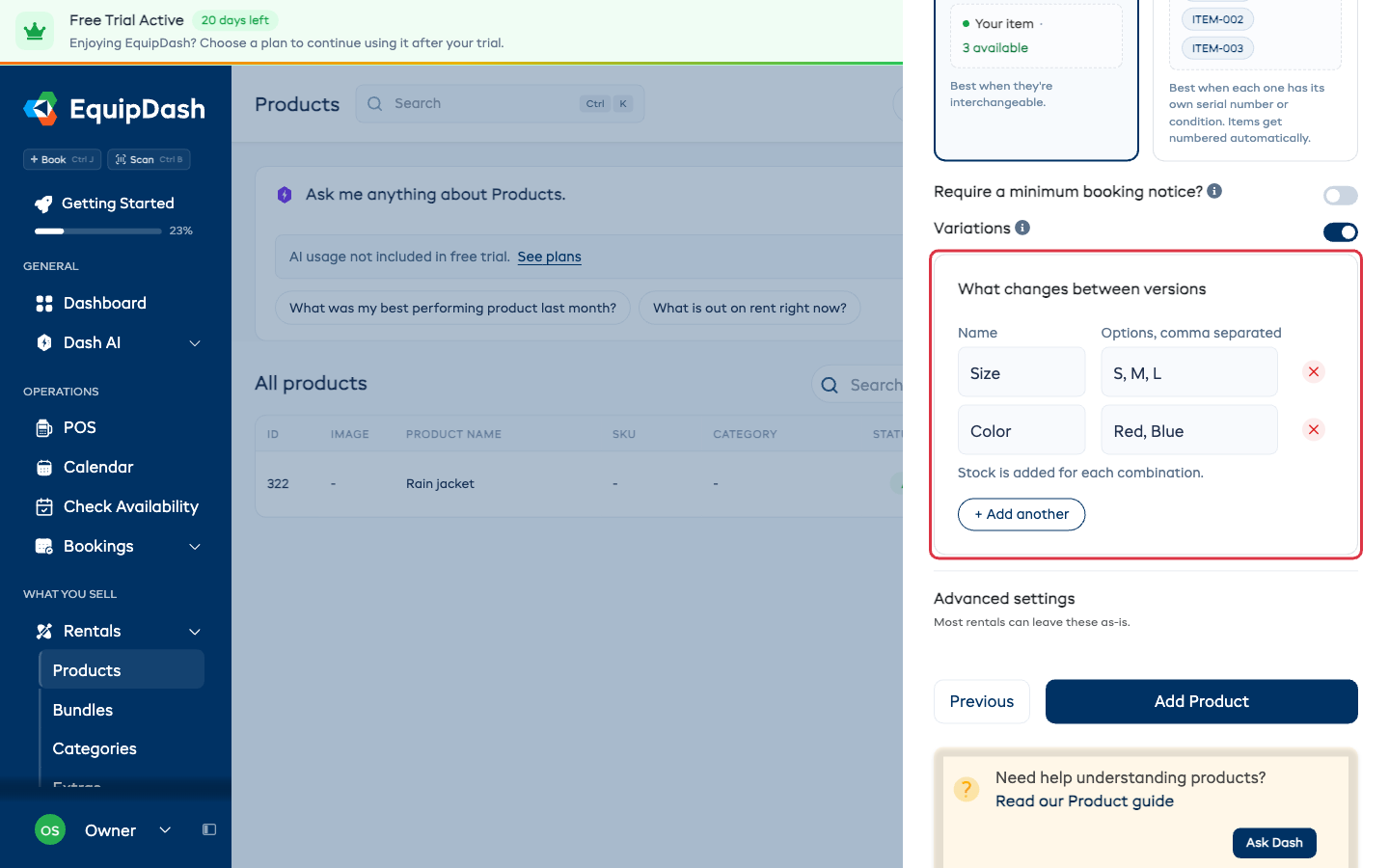Click the EquipDash logo icon
Viewport: 1389px width, 868px height.
(x=41, y=109)
